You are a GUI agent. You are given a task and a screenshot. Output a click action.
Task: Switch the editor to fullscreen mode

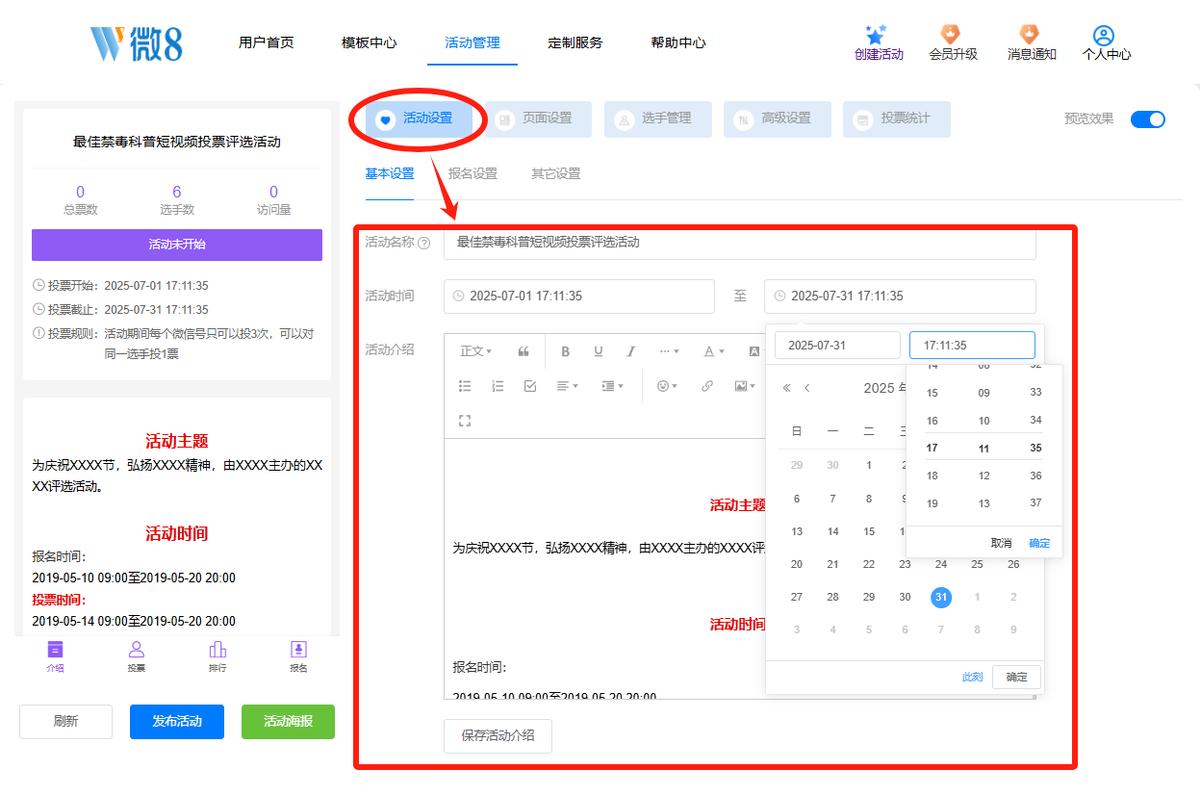pyautogui.click(x=465, y=421)
